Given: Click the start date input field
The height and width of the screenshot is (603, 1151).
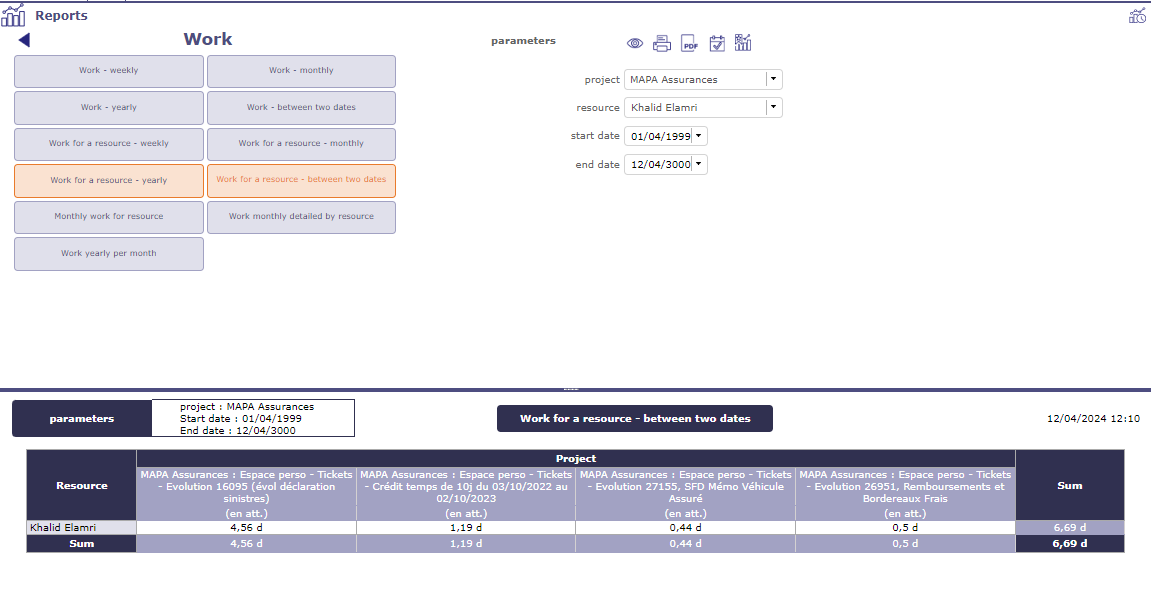Looking at the screenshot, I should pyautogui.click(x=659, y=136).
